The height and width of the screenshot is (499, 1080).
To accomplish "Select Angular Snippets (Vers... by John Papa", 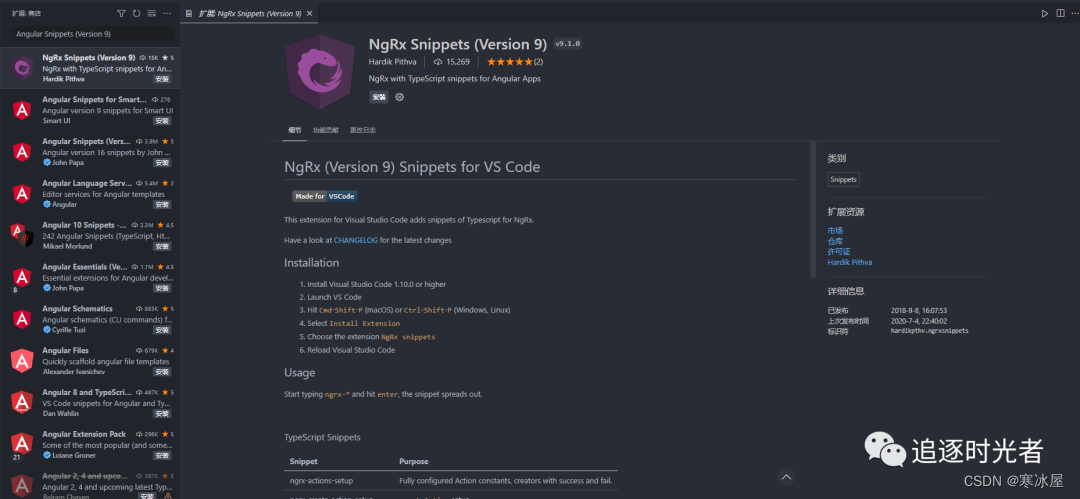I will 90,152.
